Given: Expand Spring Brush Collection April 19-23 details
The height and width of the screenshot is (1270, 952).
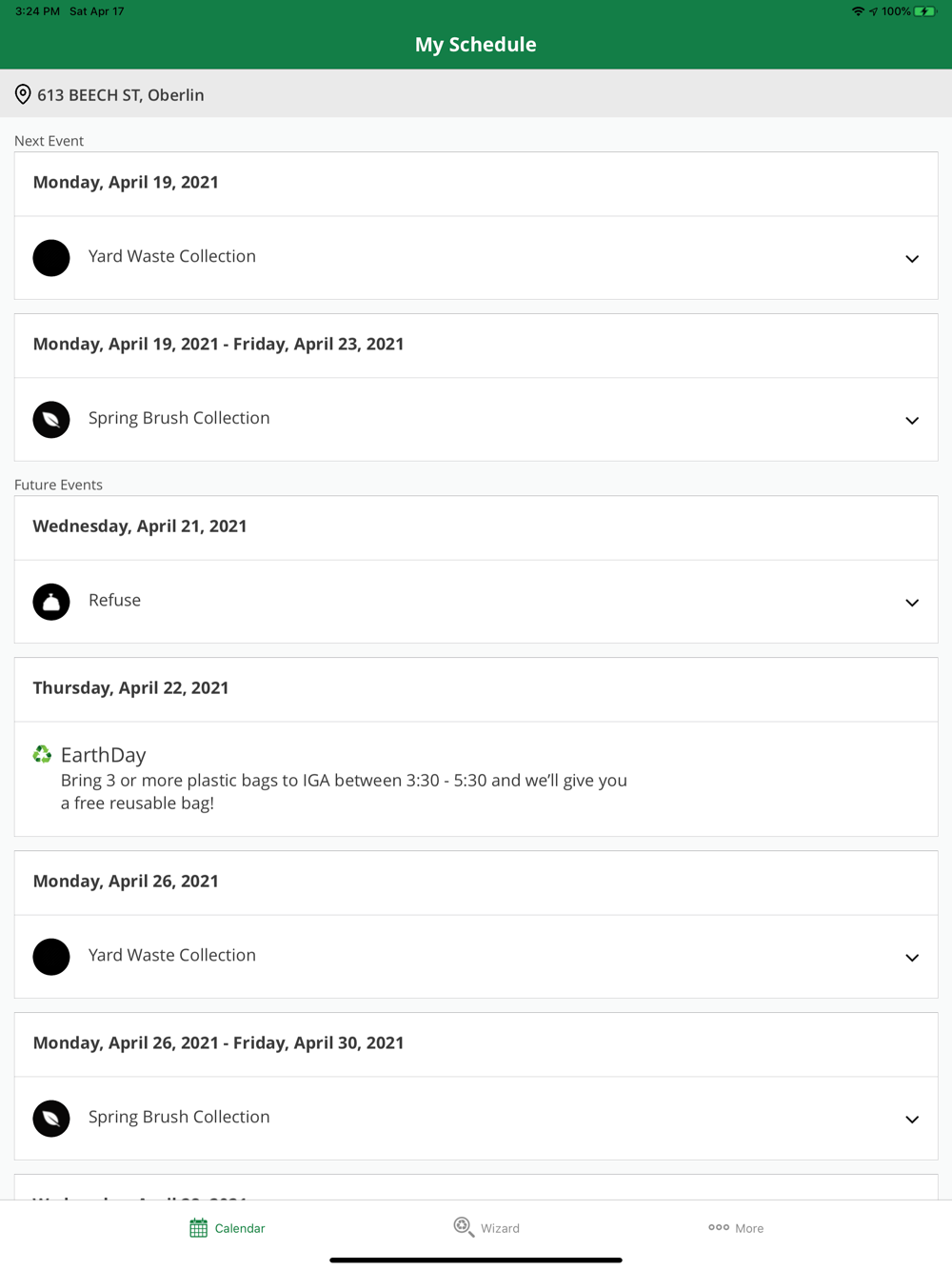Looking at the screenshot, I should [912, 421].
